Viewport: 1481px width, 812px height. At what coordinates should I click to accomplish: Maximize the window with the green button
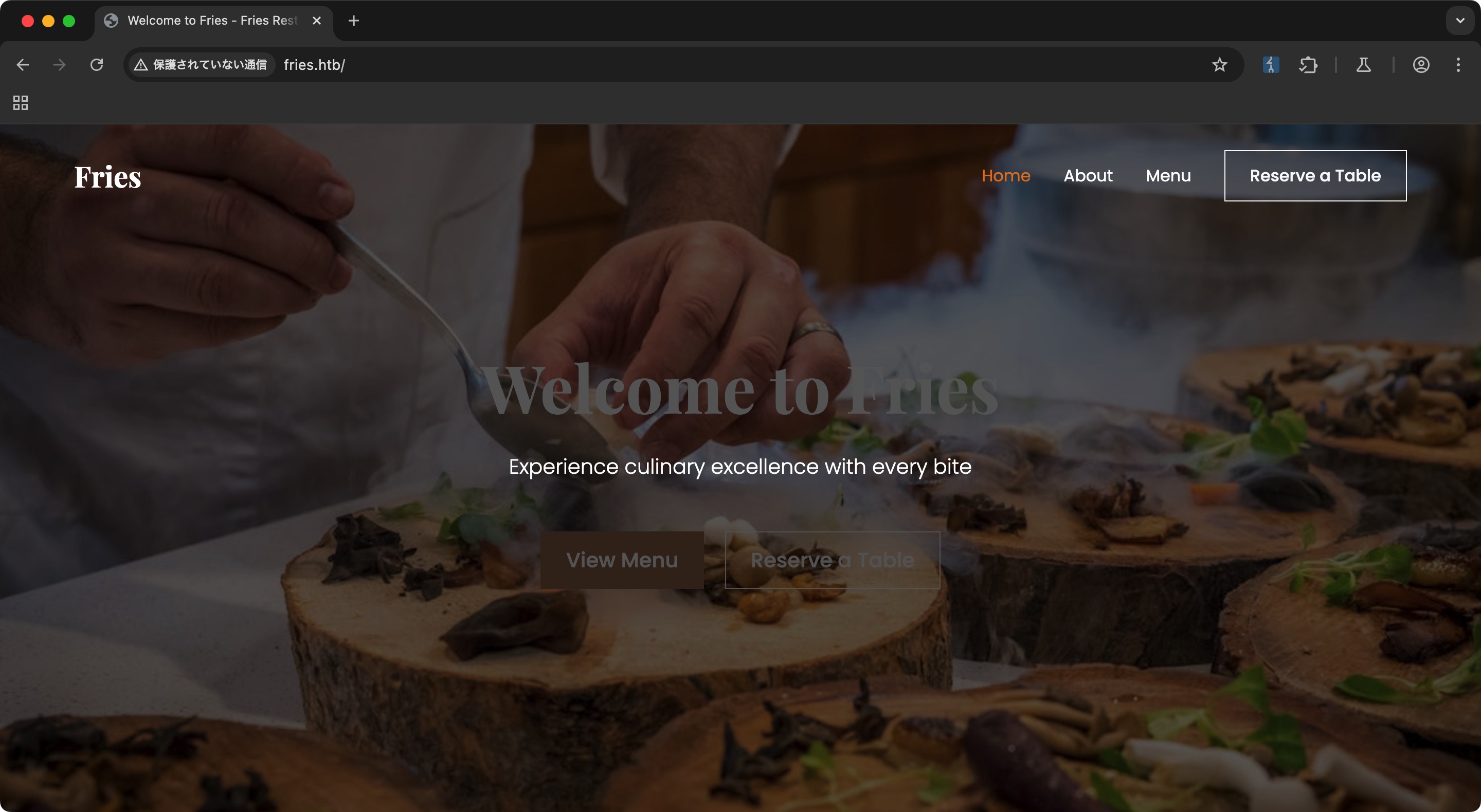coord(69,21)
